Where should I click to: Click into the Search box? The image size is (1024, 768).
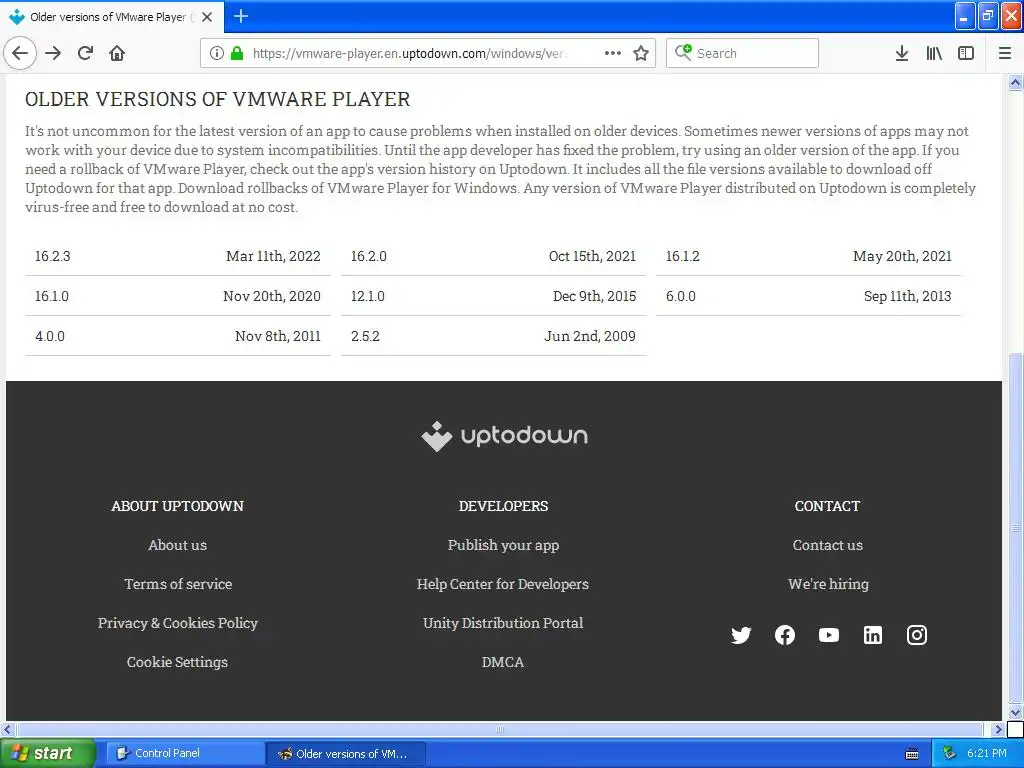(x=743, y=53)
